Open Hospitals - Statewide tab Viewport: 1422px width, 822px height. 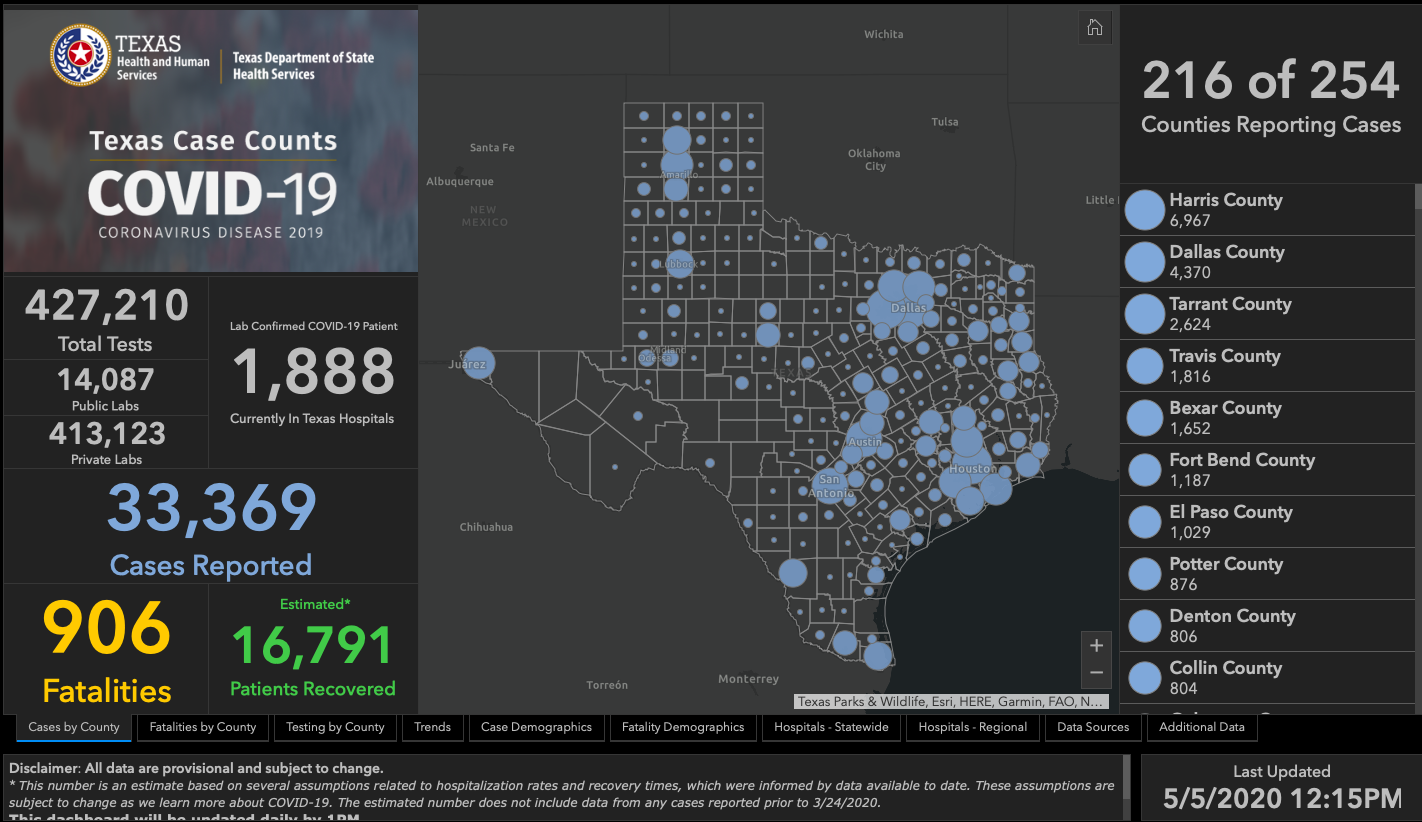(x=831, y=727)
